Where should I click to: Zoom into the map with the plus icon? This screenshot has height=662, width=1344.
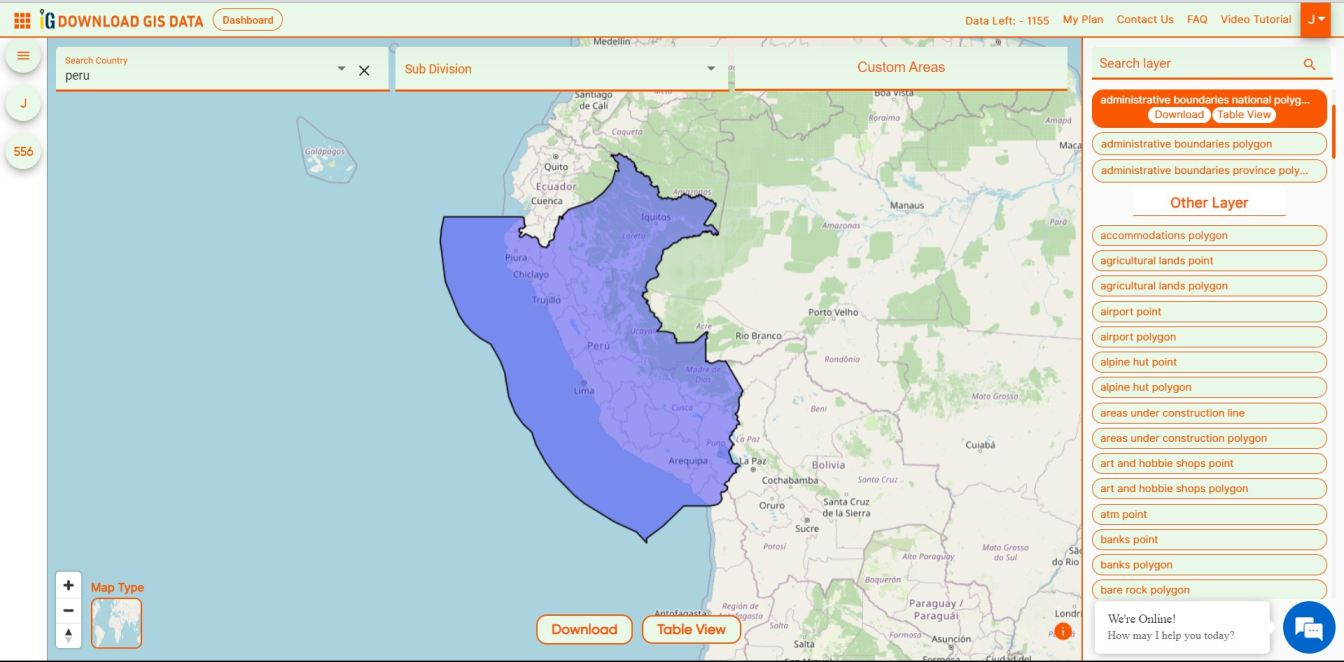coord(67,584)
